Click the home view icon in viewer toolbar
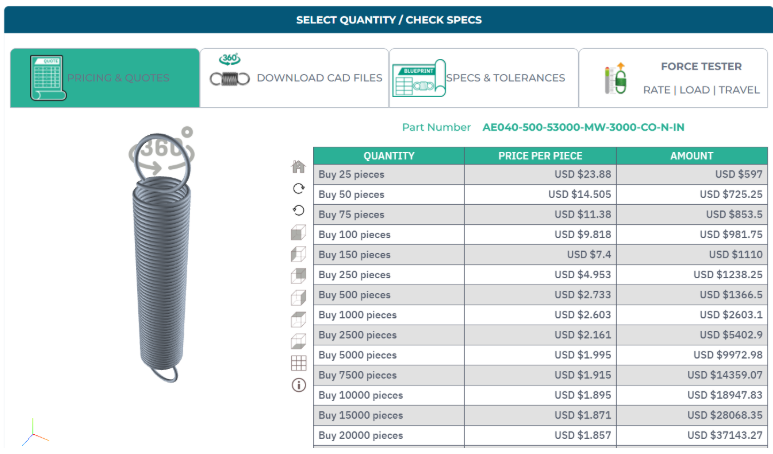Image resolution: width=773 pixels, height=454 pixels. click(x=298, y=166)
